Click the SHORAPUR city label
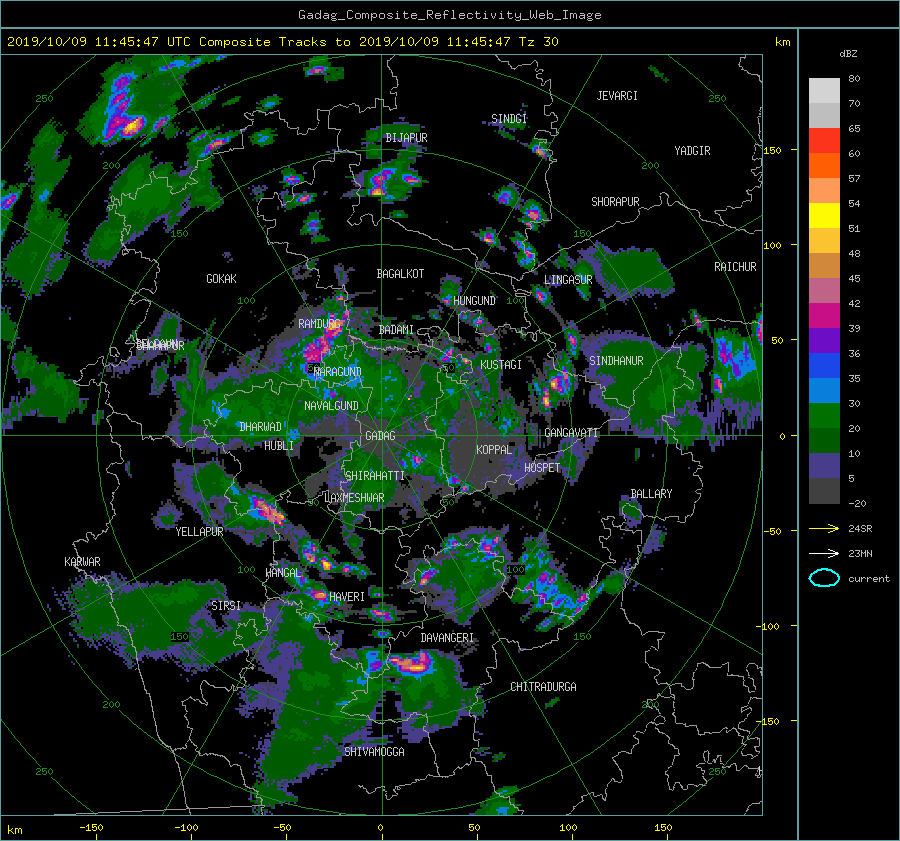Screen dimensions: 900x841 (615, 202)
